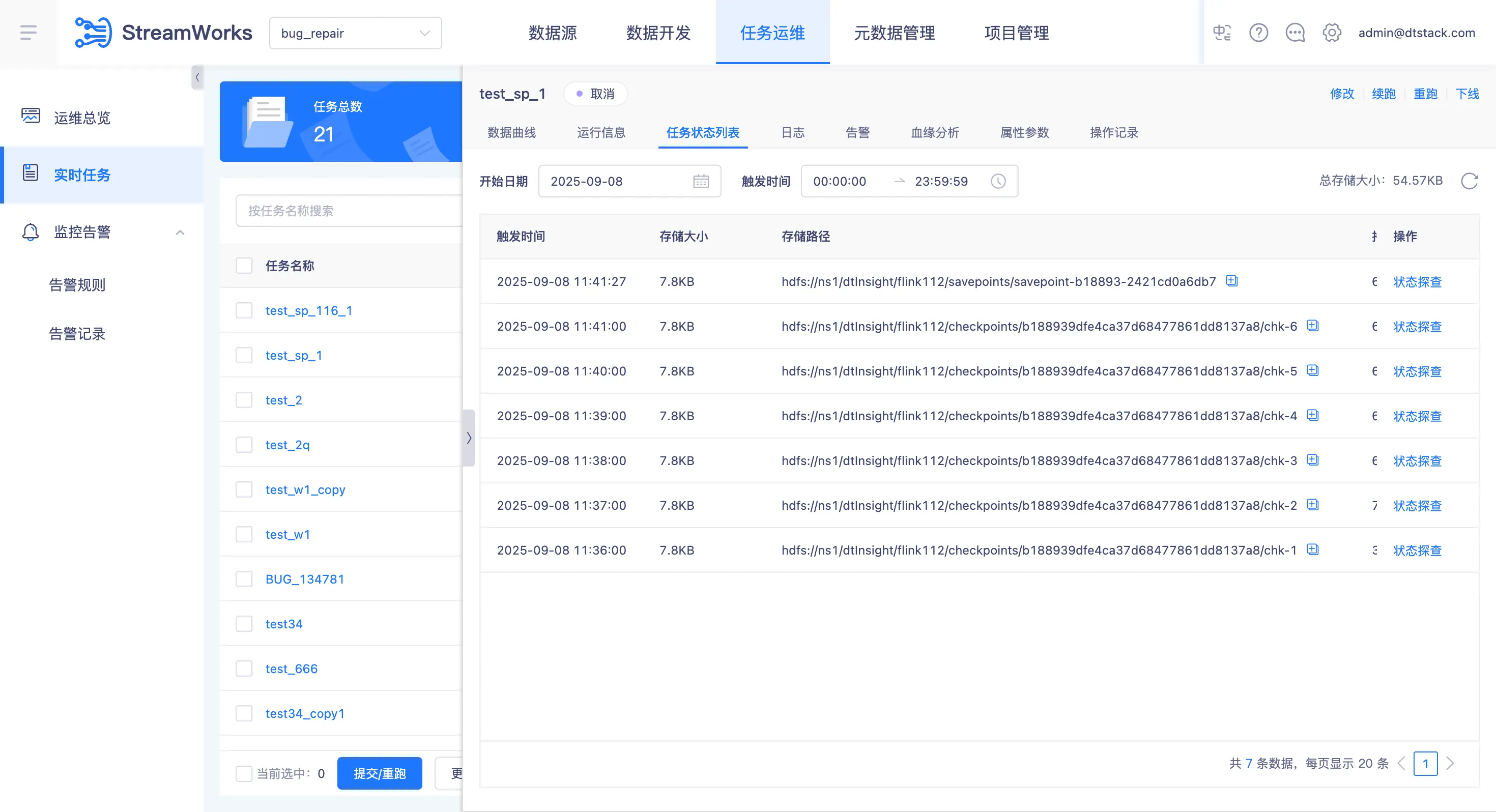The image size is (1496, 812).
Task: Copy the chk-6 checkpoint path
Action: 1312,326
